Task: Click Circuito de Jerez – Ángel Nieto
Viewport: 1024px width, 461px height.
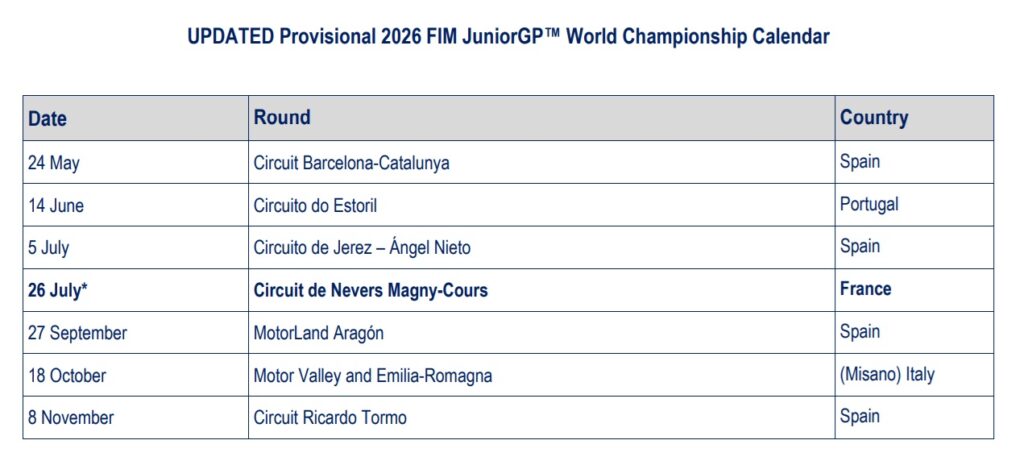Action: (x=362, y=247)
